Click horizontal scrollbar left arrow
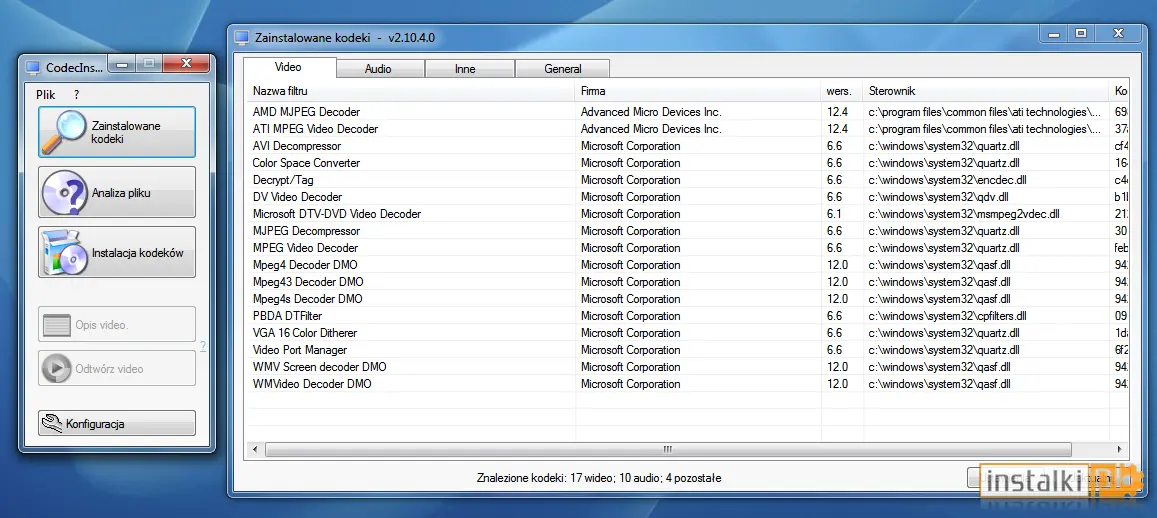 (255, 449)
